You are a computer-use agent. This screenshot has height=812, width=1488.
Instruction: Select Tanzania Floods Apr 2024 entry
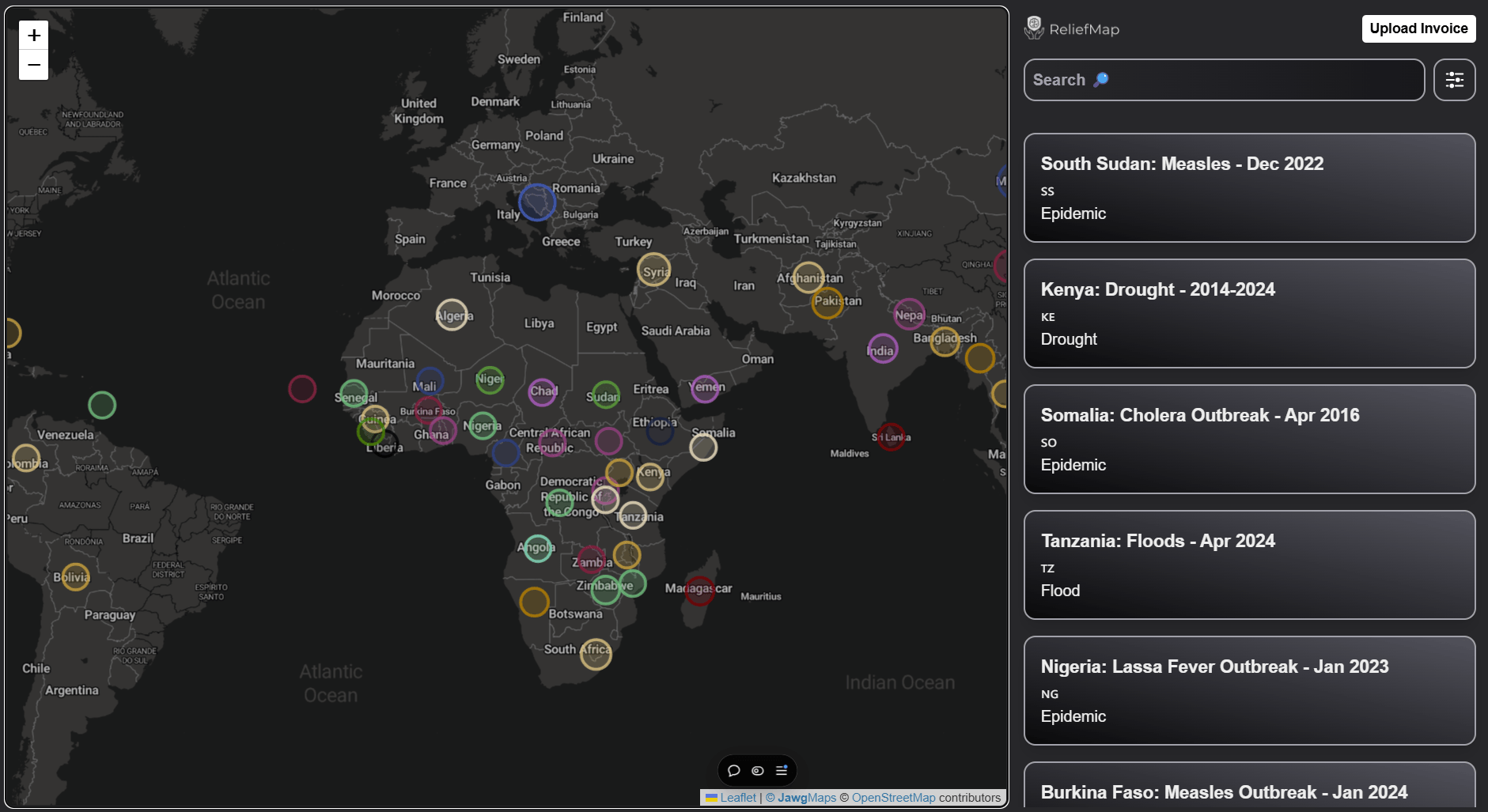click(x=1249, y=565)
